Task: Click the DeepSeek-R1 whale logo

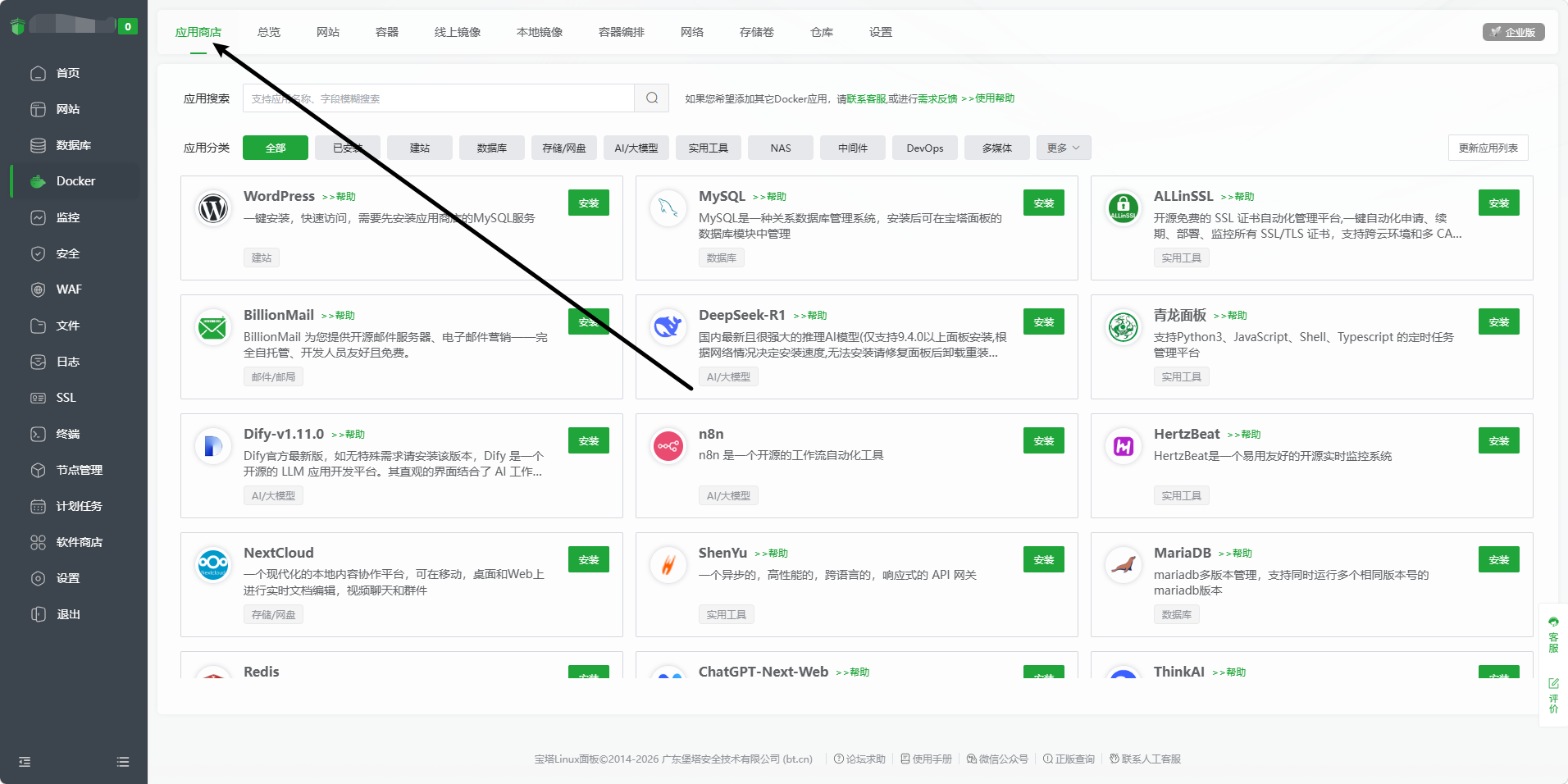Action: [x=668, y=327]
